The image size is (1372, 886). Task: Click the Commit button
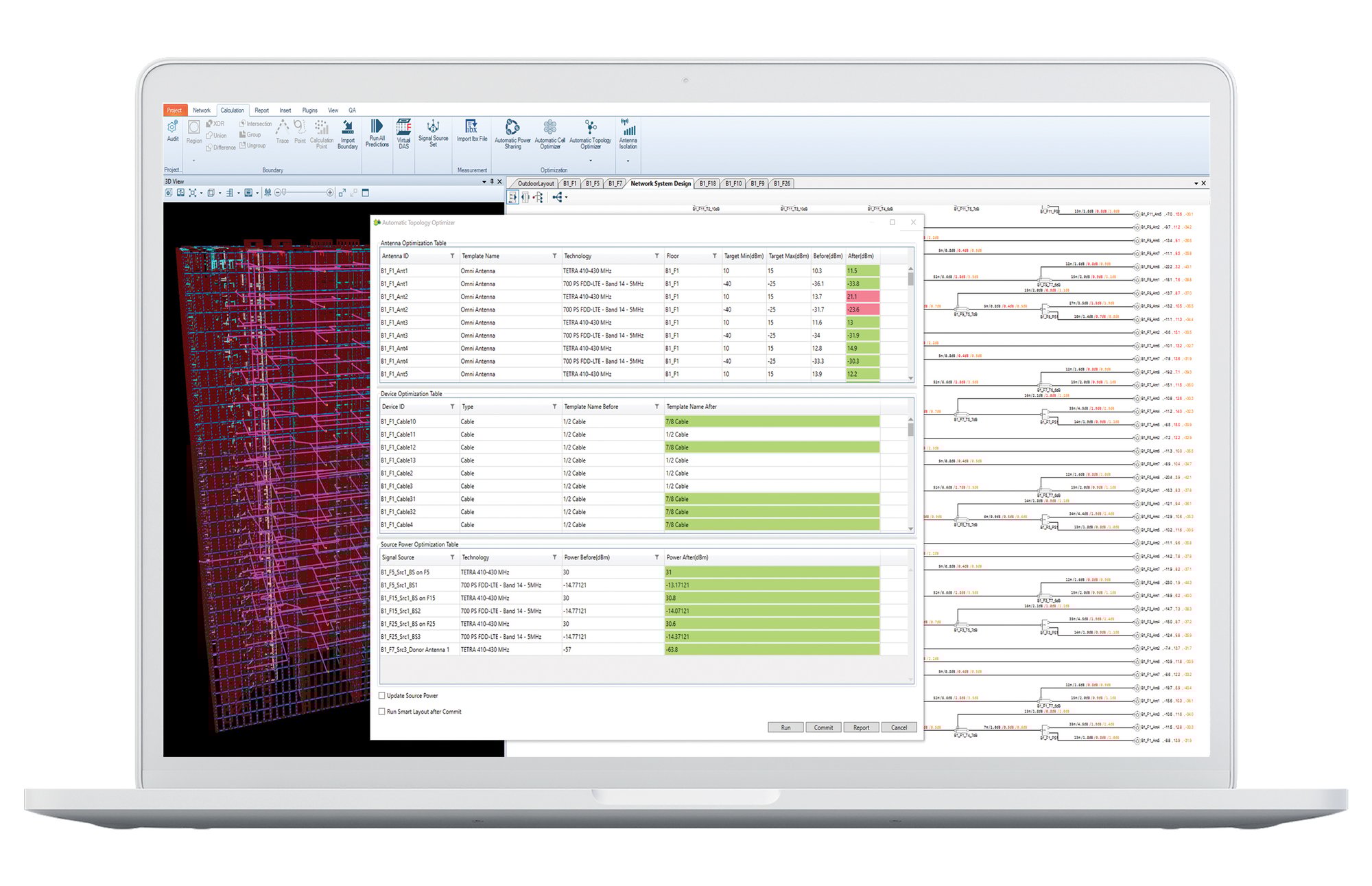point(823,727)
